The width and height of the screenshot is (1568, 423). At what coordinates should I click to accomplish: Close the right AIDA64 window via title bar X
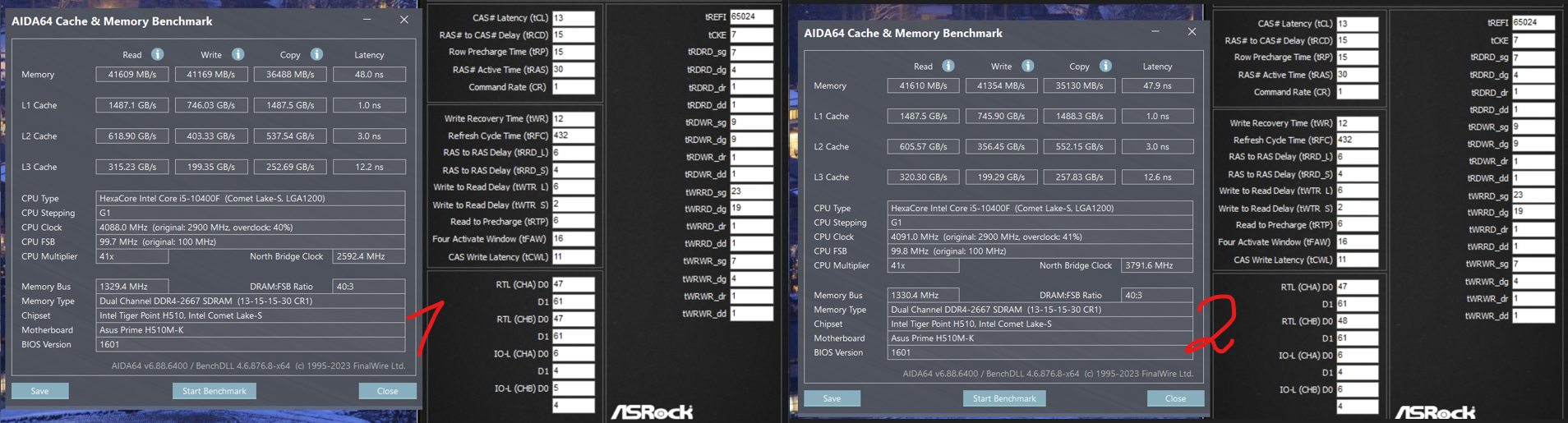tap(1192, 31)
